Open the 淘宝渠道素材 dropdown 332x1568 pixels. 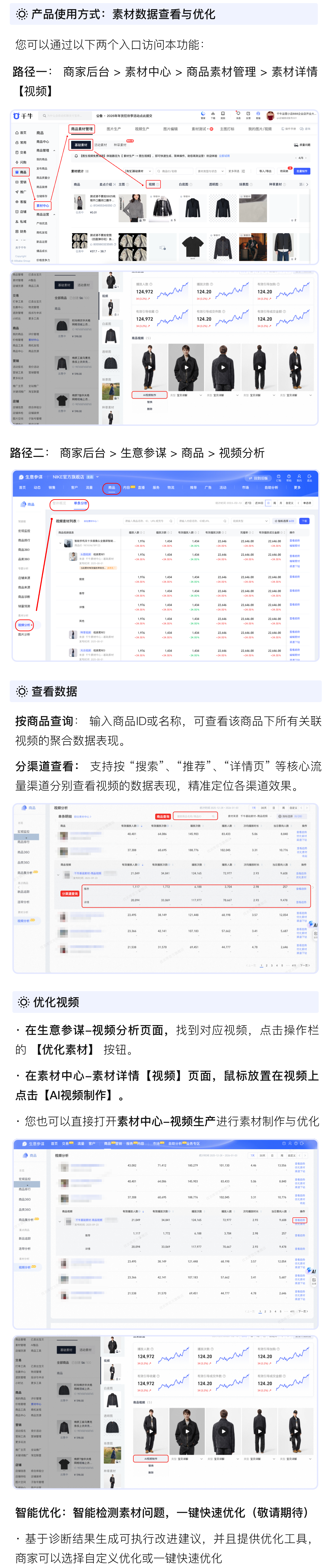tap(138, 171)
